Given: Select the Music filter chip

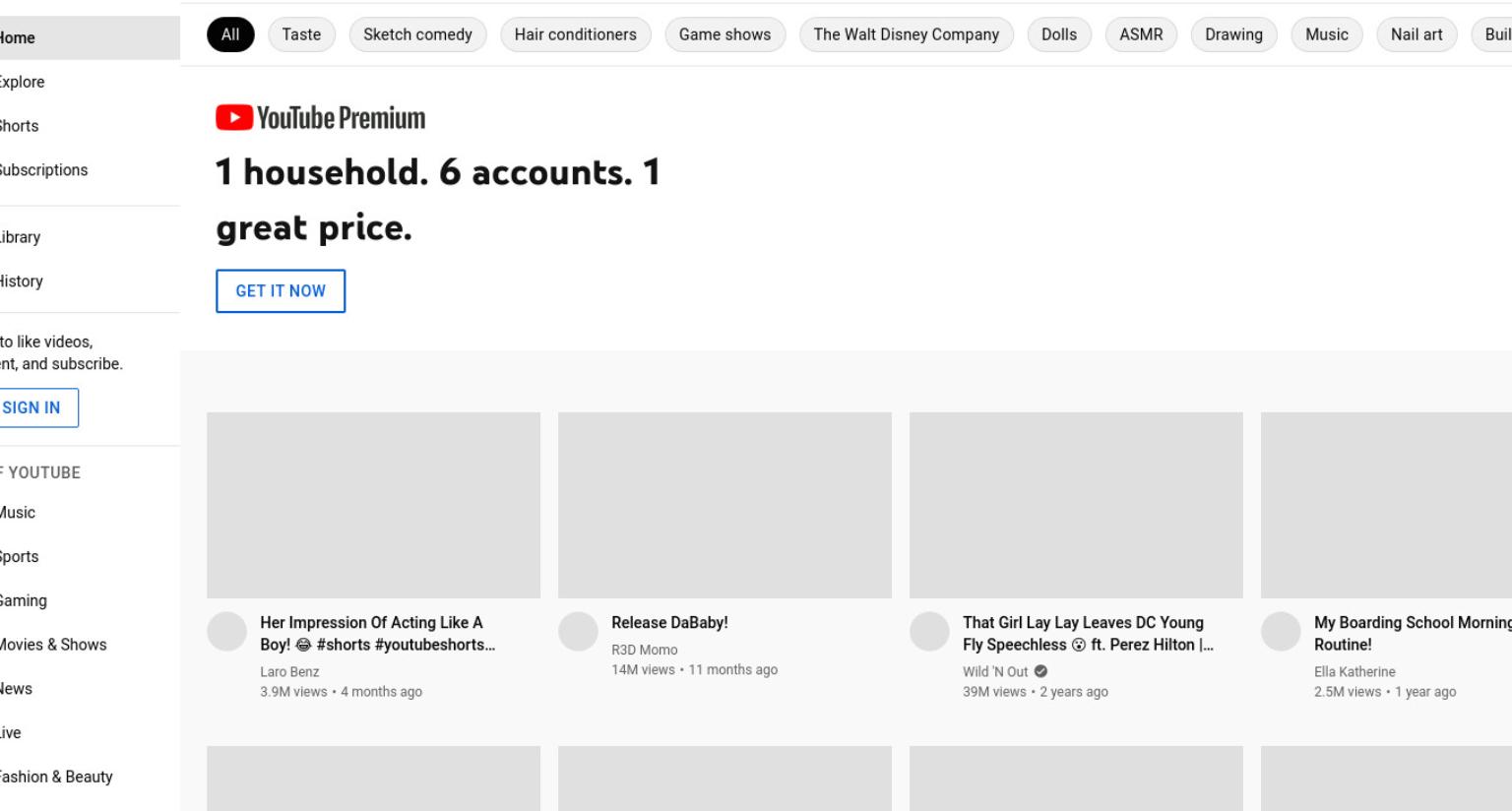Looking at the screenshot, I should tap(1327, 34).
